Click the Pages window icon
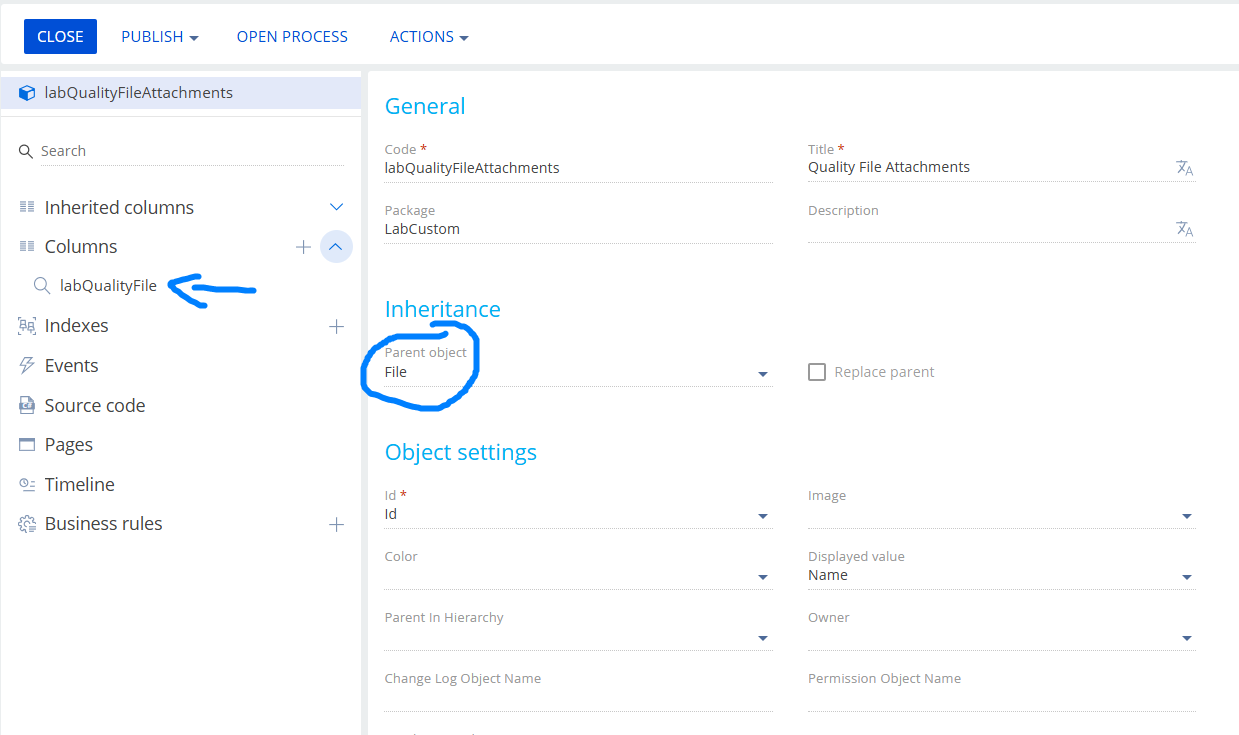Viewport: 1239px width, 735px height. pos(27,445)
